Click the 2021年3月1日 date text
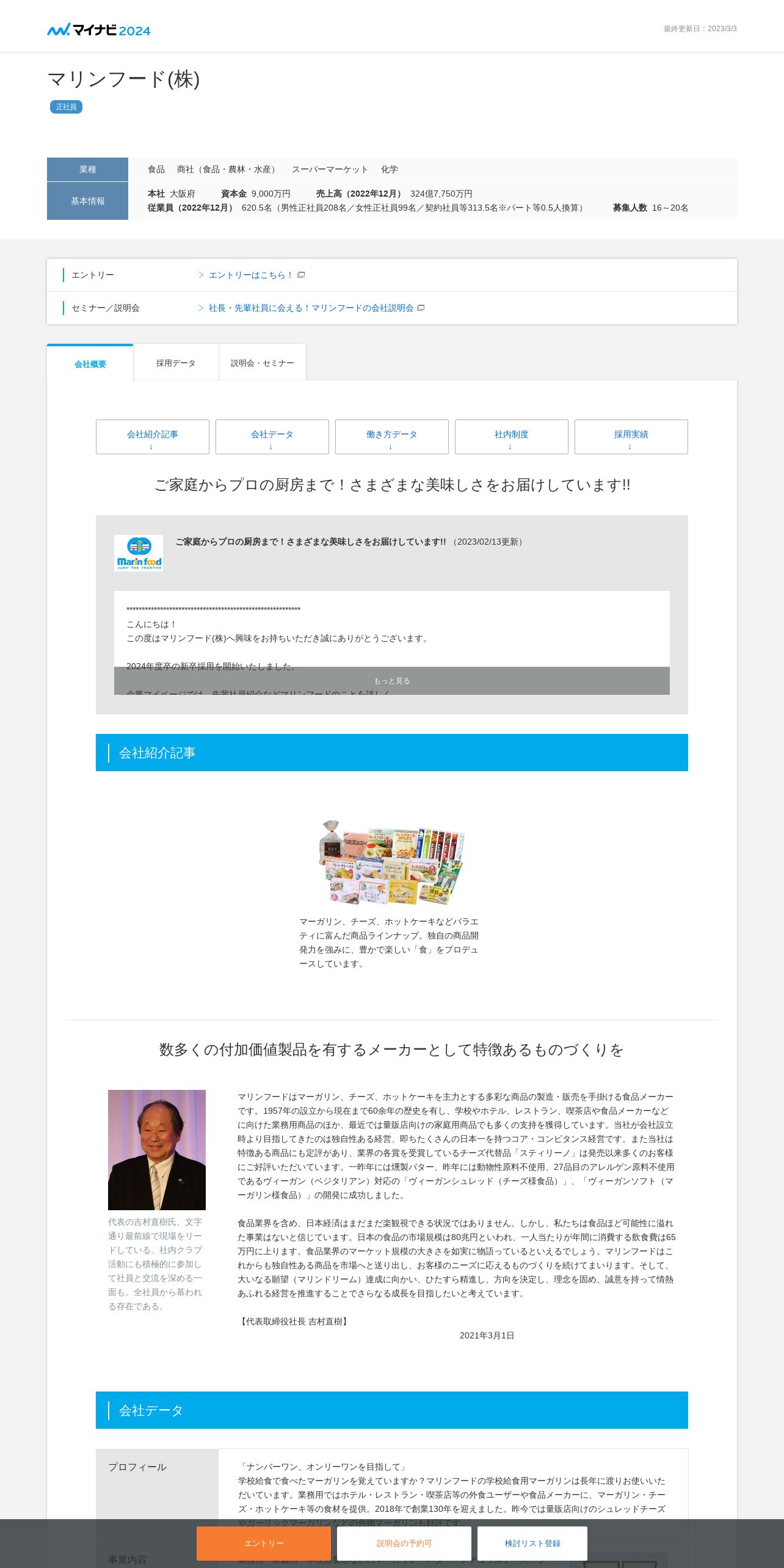Viewport: 784px width, 1568px height. pos(487,1336)
